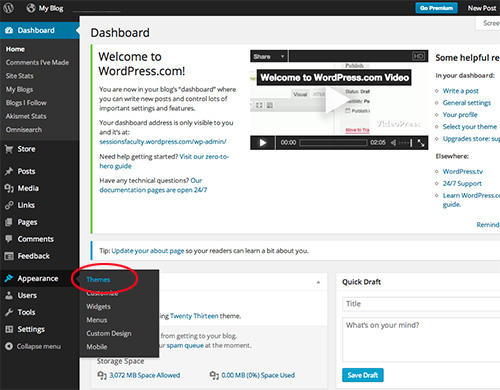Mute the video with the speaker icon
Screen dimensions: 500x390
click(x=393, y=143)
